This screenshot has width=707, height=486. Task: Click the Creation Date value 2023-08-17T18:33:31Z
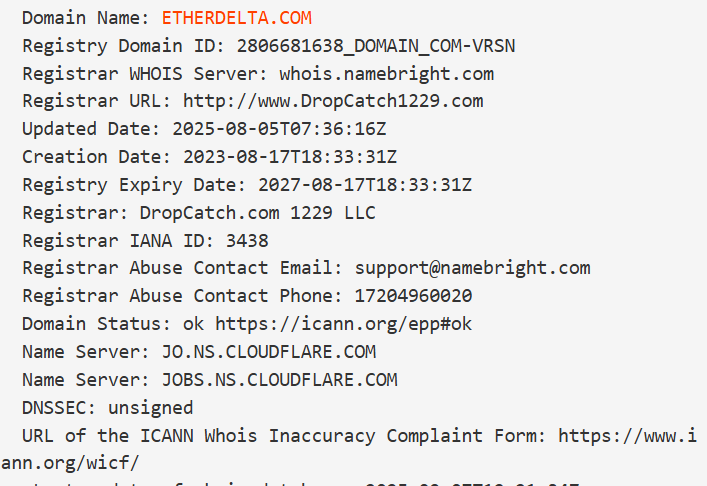tap(290, 157)
